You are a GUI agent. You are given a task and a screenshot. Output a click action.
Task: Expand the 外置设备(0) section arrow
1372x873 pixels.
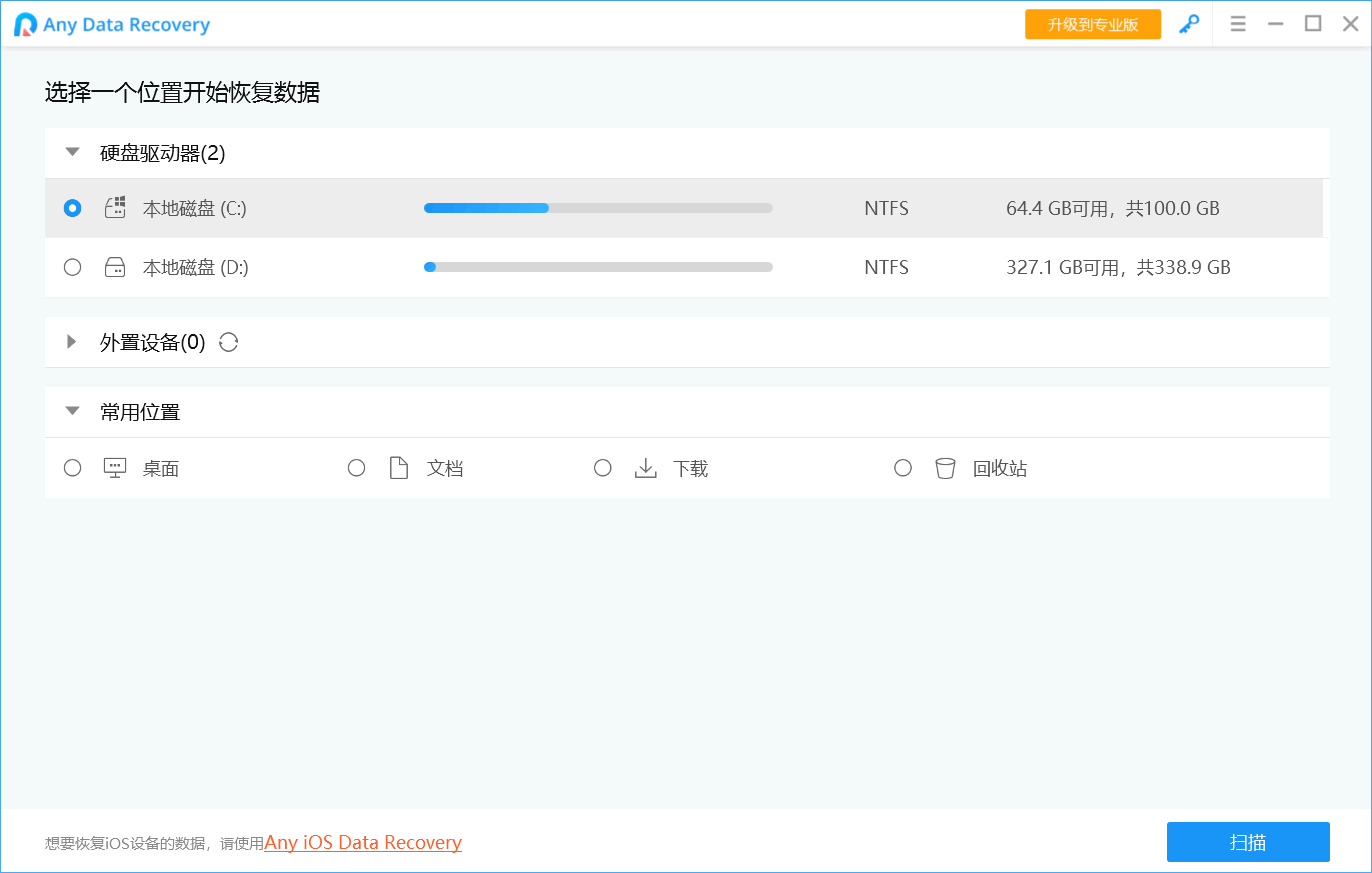click(x=71, y=341)
